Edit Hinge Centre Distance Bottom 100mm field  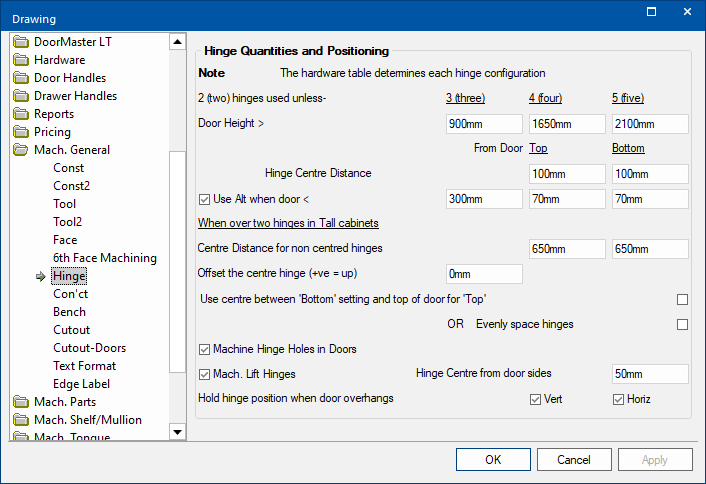click(x=650, y=174)
